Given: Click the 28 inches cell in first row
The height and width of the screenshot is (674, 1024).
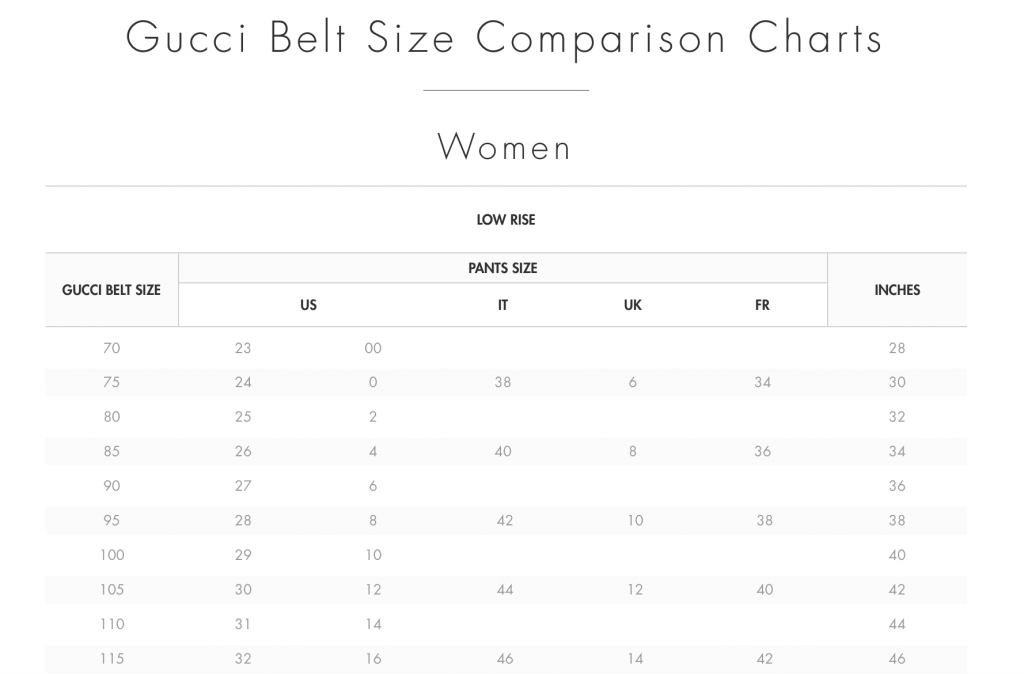Looking at the screenshot, I should click(x=897, y=348).
